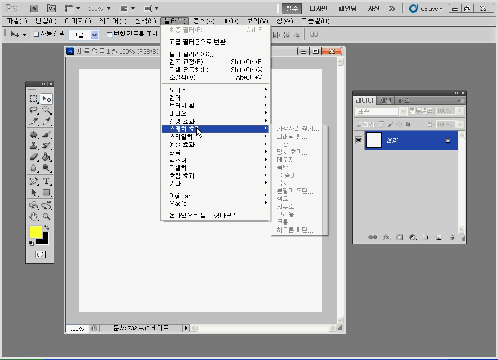
Task: Enable the Show Transform Controls checkbox
Action: [x=110, y=34]
